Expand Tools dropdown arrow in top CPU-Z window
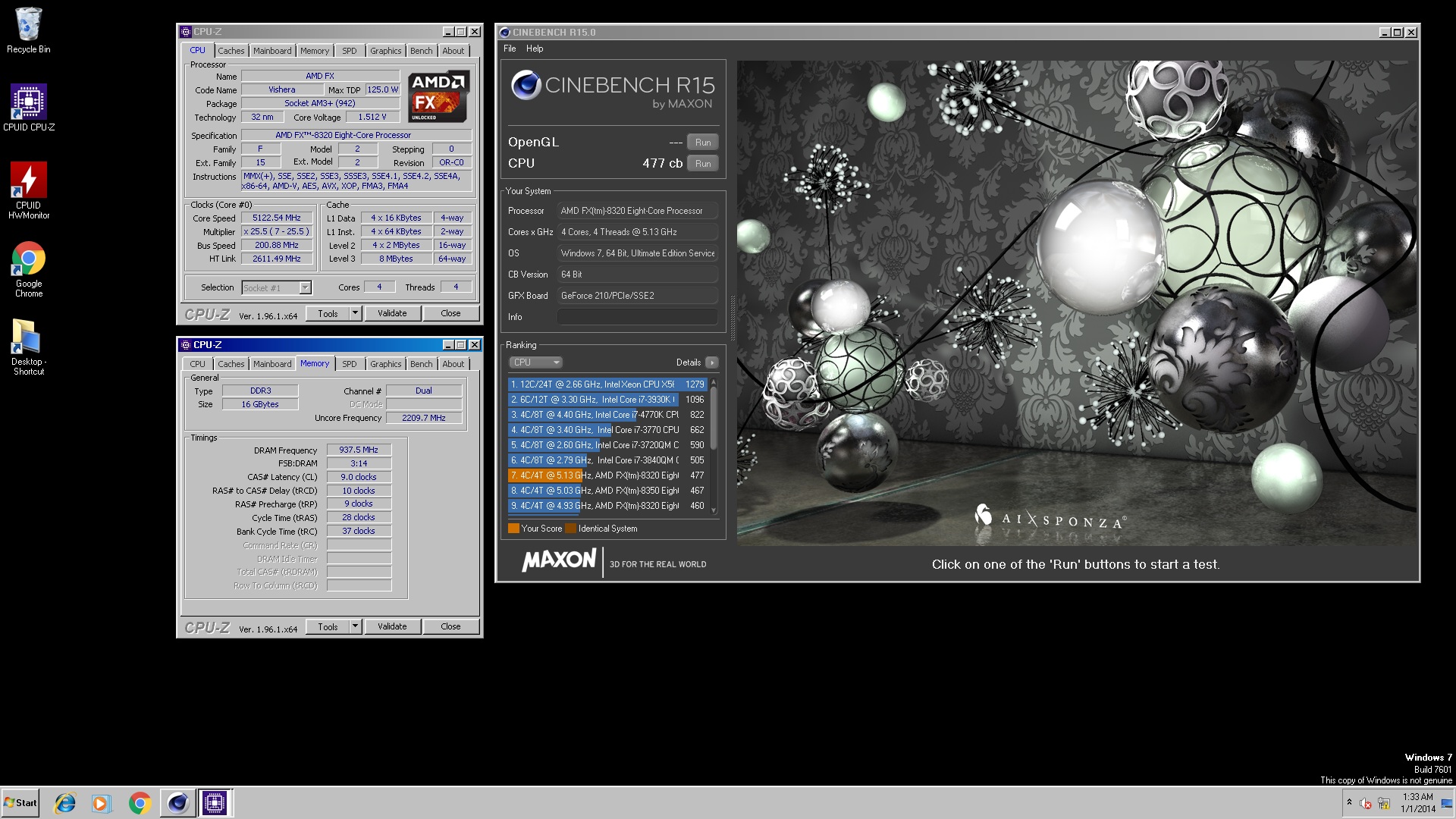 click(x=355, y=313)
